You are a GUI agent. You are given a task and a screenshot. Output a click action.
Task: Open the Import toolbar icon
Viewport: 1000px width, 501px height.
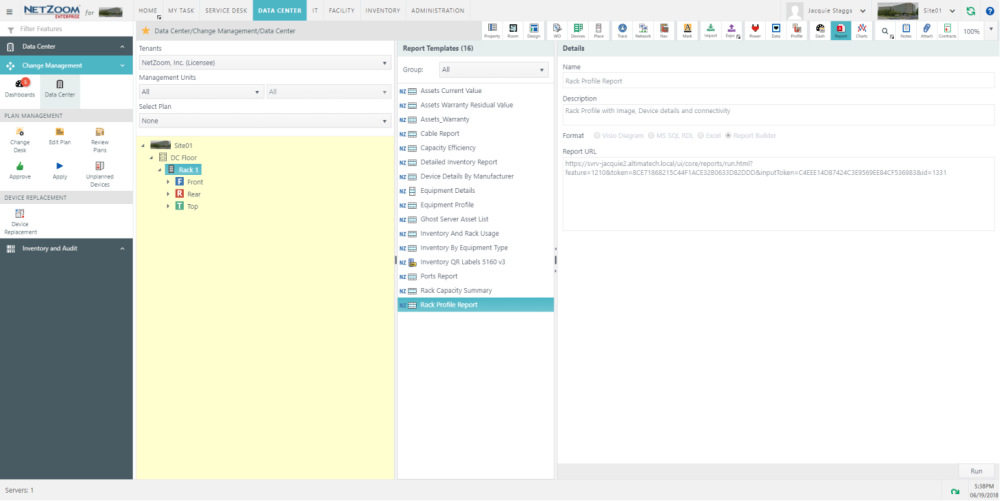tap(710, 31)
